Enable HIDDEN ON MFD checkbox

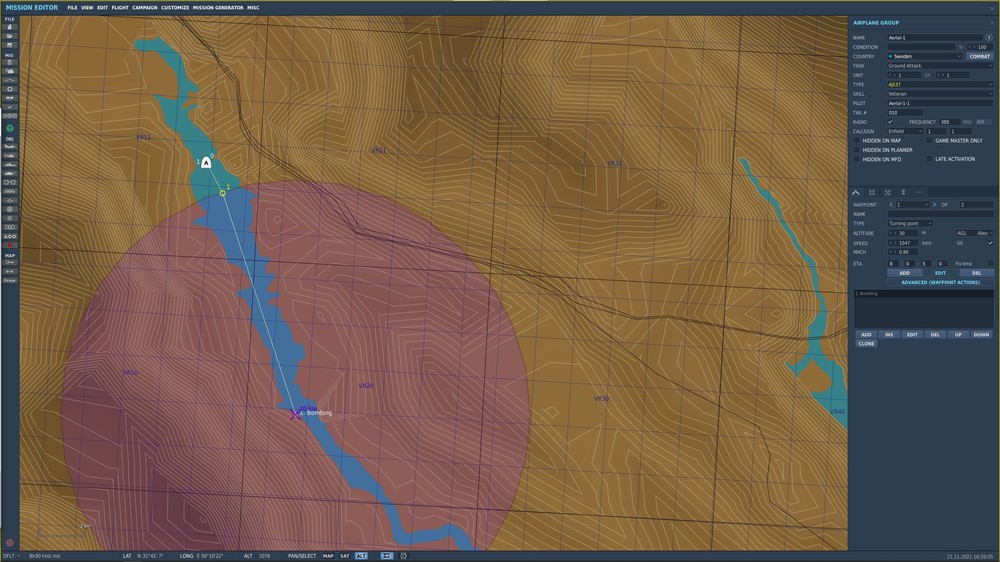[857, 159]
